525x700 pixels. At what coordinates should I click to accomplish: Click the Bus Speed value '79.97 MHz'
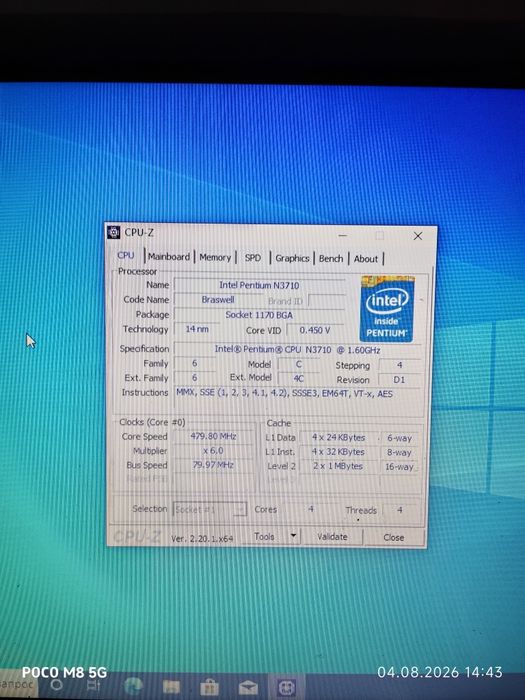click(213, 465)
